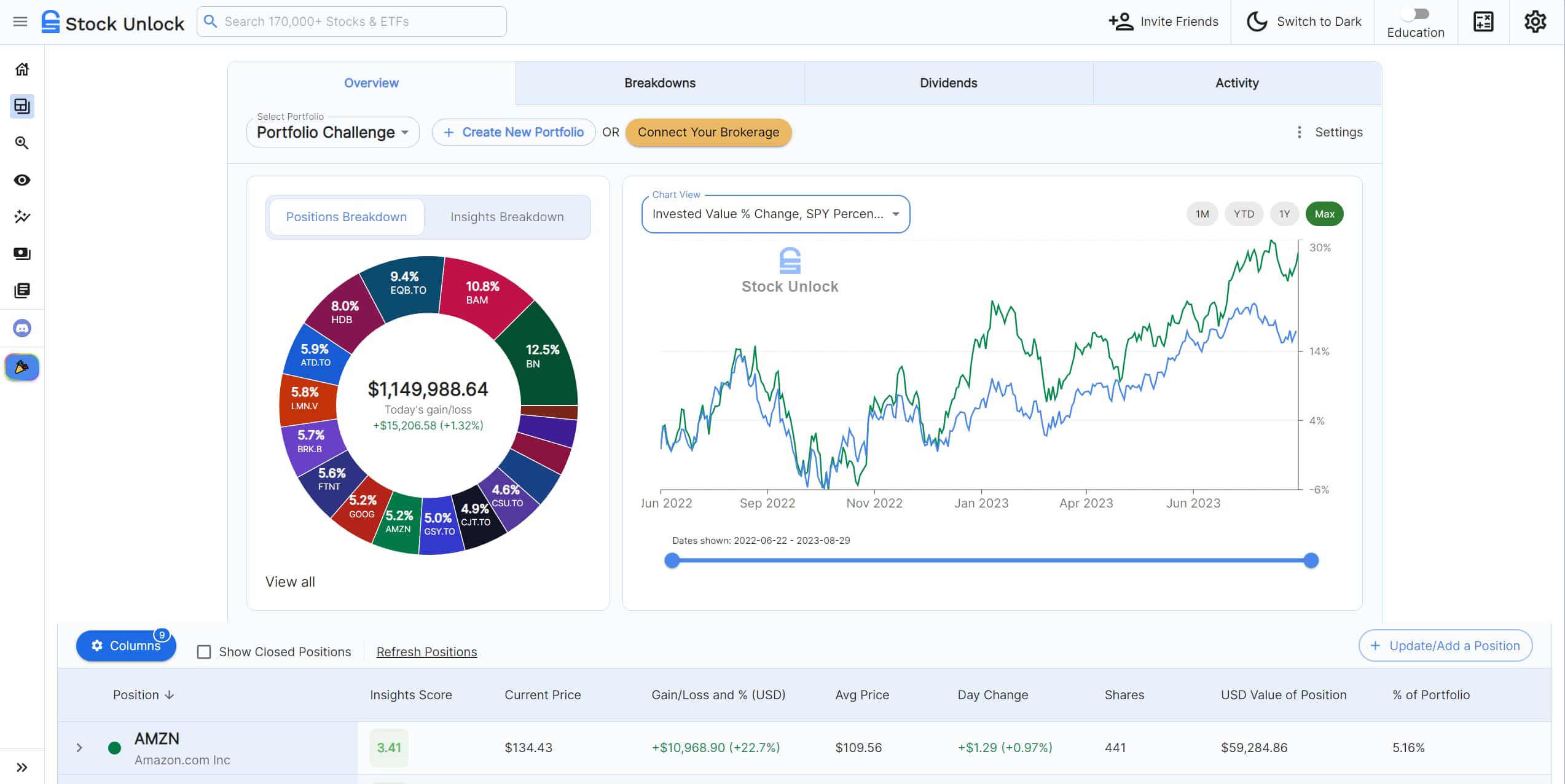The image size is (1565, 784).
Task: Expand the sidebar with double chevron
Action: (x=22, y=767)
